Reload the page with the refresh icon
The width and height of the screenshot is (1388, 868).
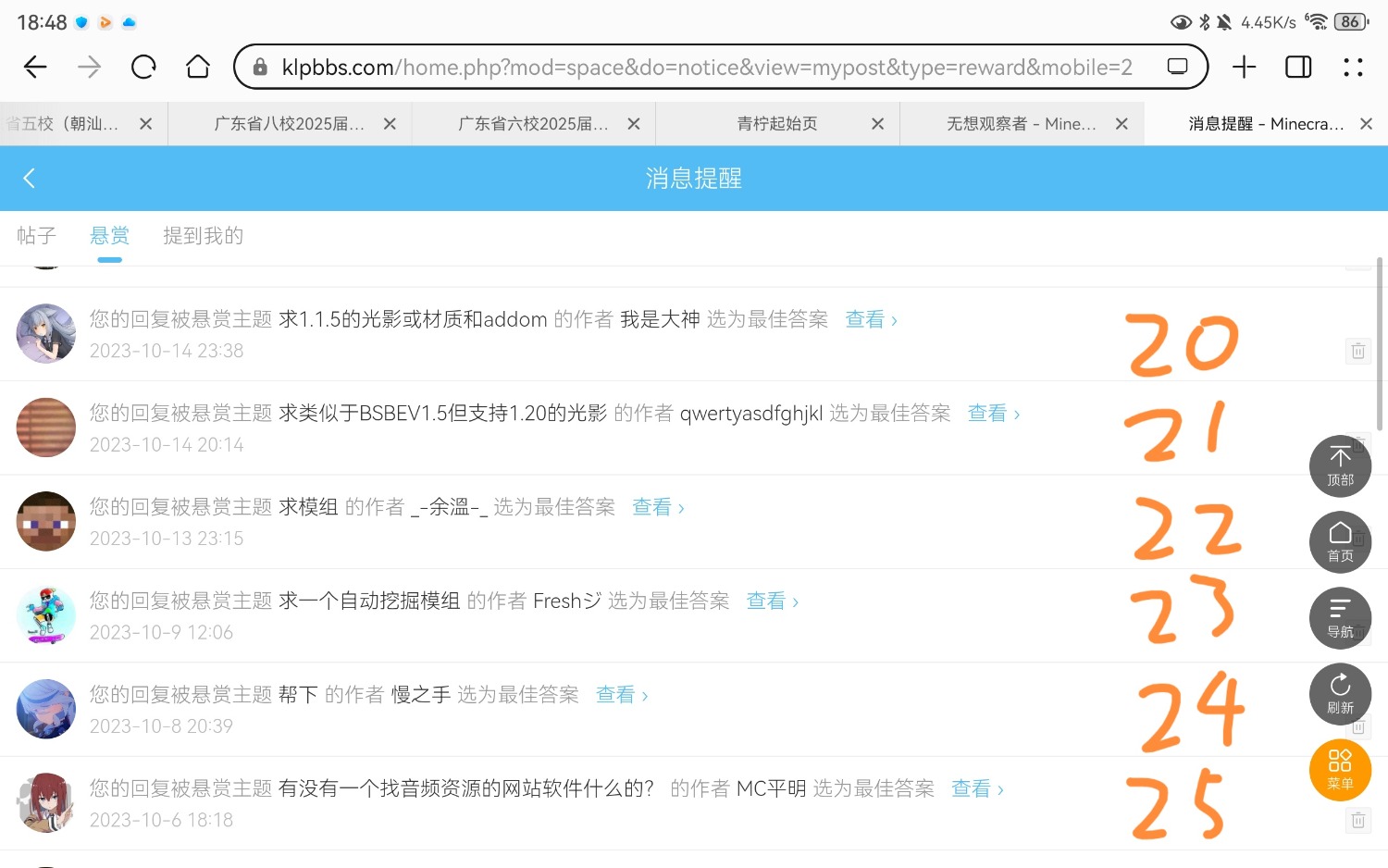point(143,67)
